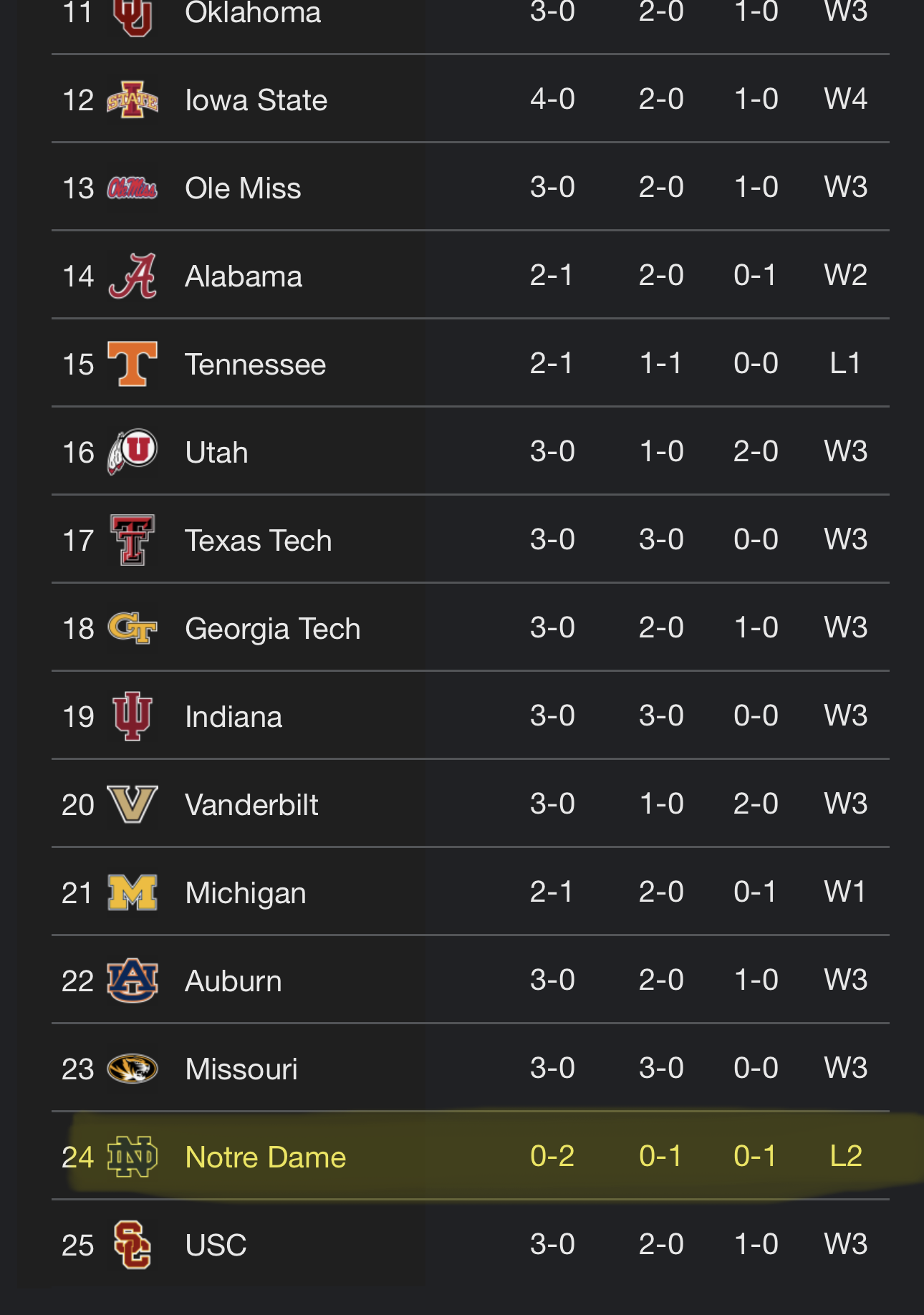Click the Alabama script A logo
The height and width of the screenshot is (1315, 924).
(133, 276)
